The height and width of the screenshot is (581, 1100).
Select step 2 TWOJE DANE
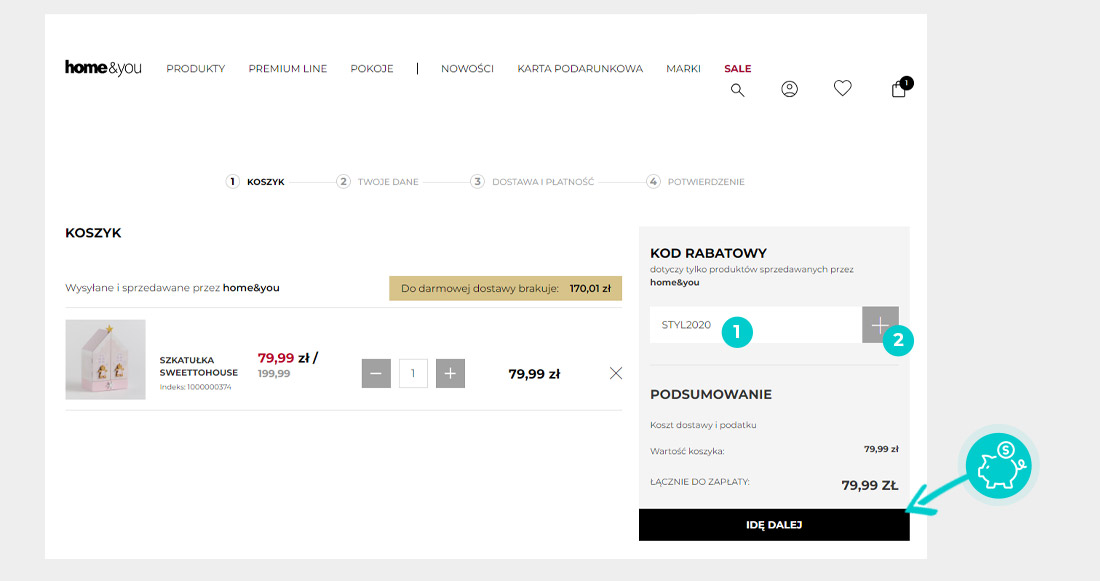[377, 182]
